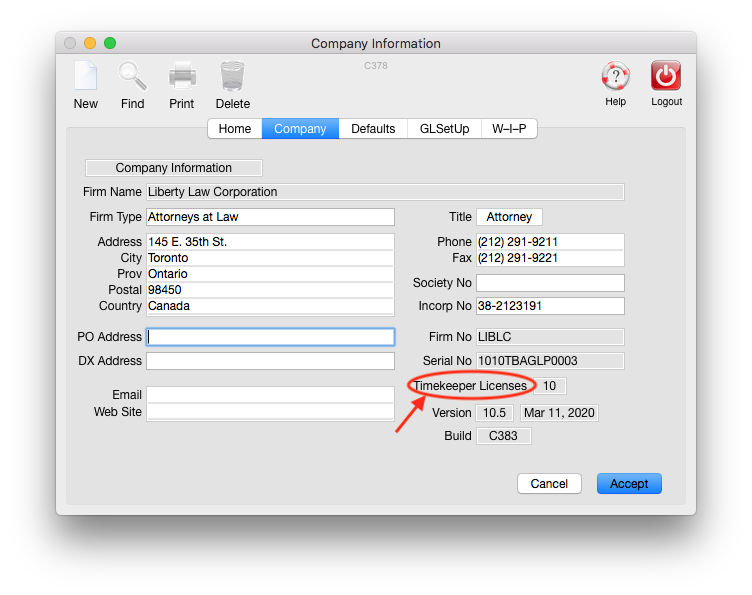Open Find with the magnifier icon
This screenshot has height=595, width=752.
[x=132, y=78]
